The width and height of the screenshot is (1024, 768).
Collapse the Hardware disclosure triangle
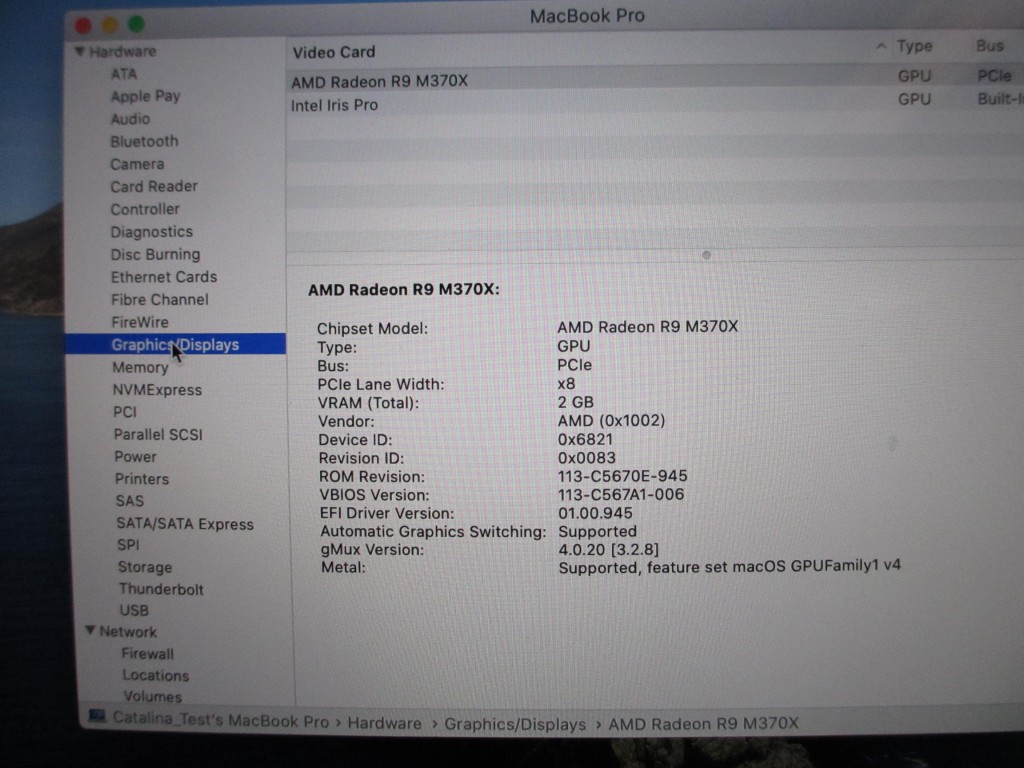[x=80, y=52]
